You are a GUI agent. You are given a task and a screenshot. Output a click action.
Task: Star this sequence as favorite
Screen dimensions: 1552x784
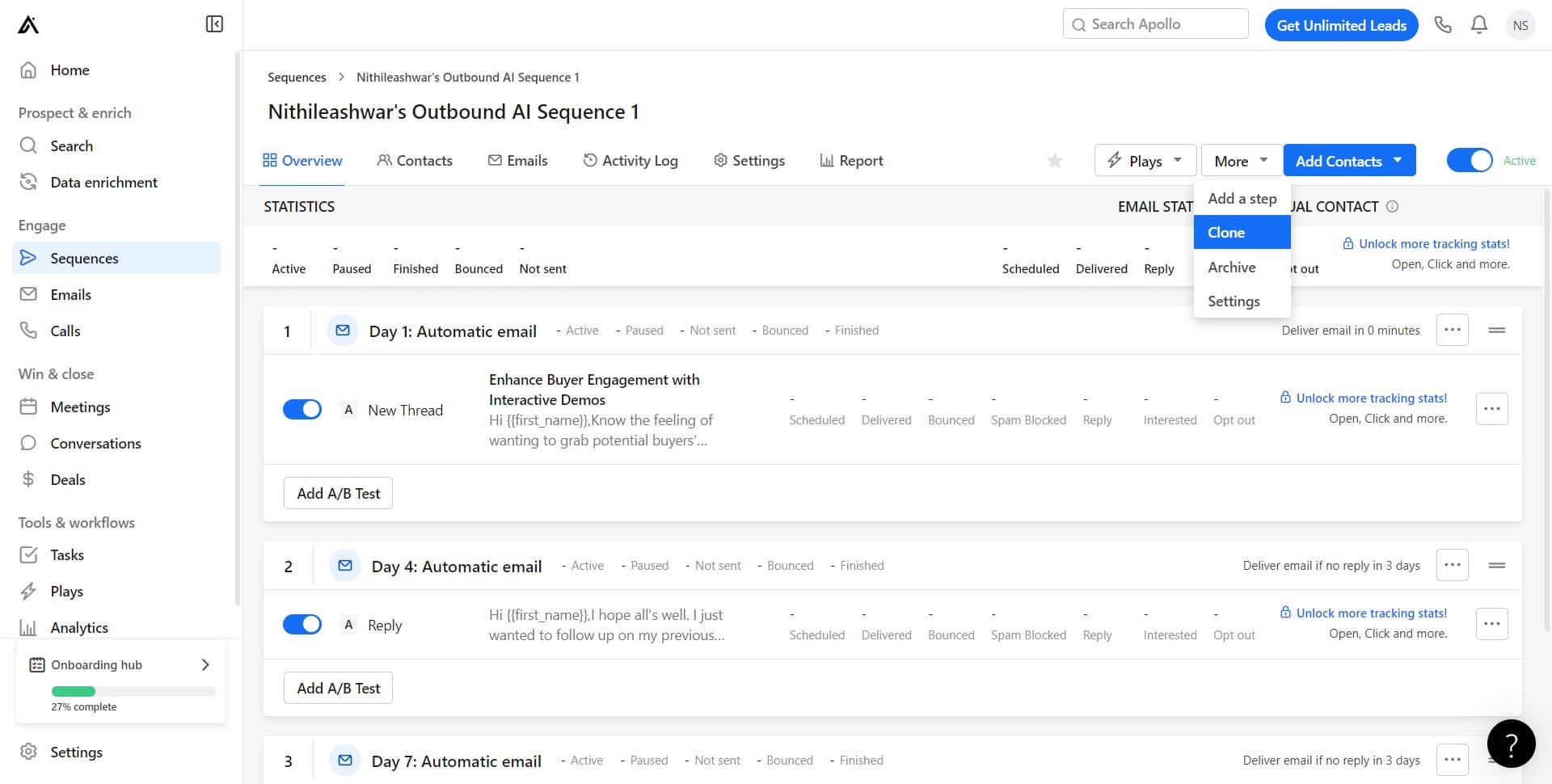1054,161
